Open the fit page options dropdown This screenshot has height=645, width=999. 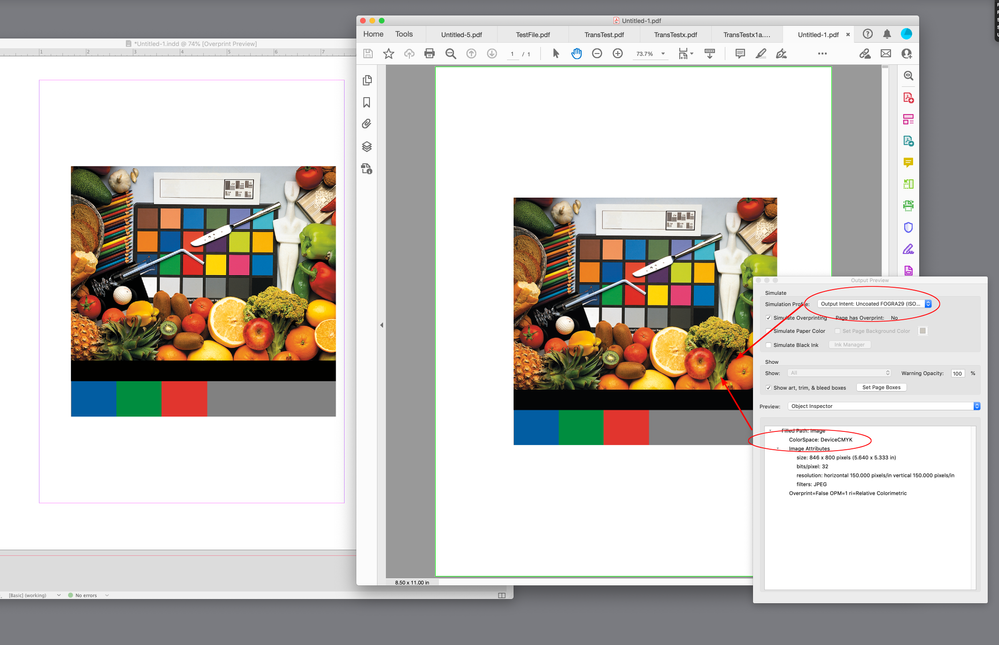(x=686, y=54)
